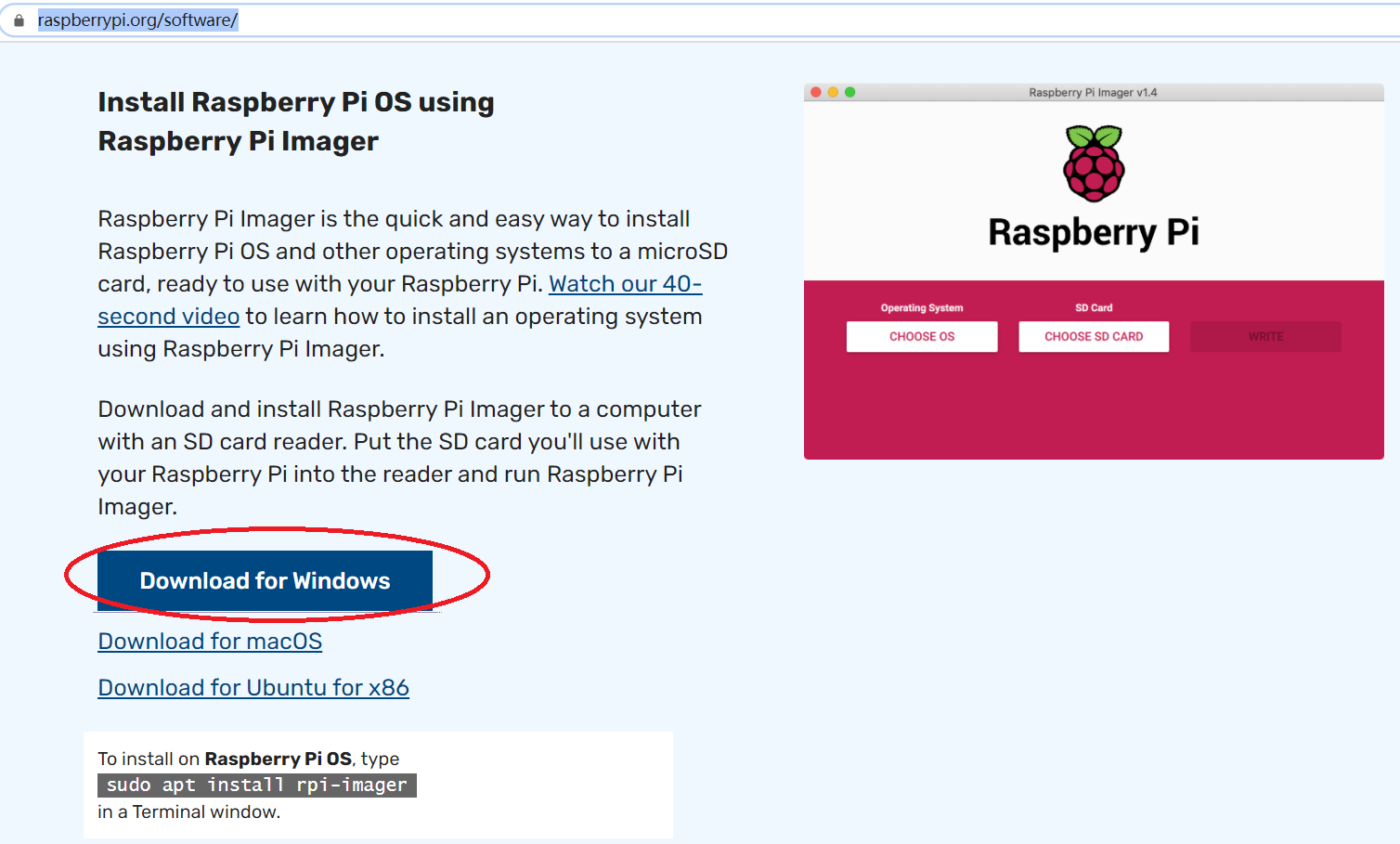Click the green traffic-light dot on the Imager window

point(850,92)
